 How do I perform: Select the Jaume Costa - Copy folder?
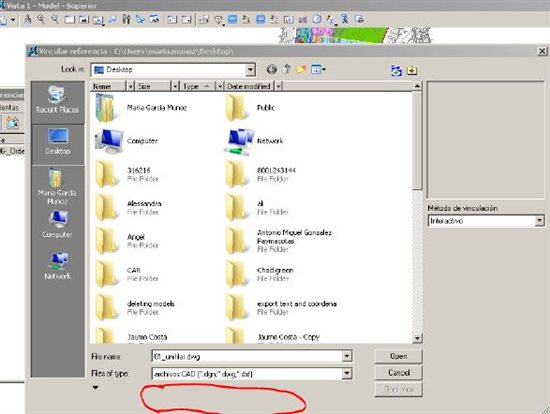(x=273, y=336)
